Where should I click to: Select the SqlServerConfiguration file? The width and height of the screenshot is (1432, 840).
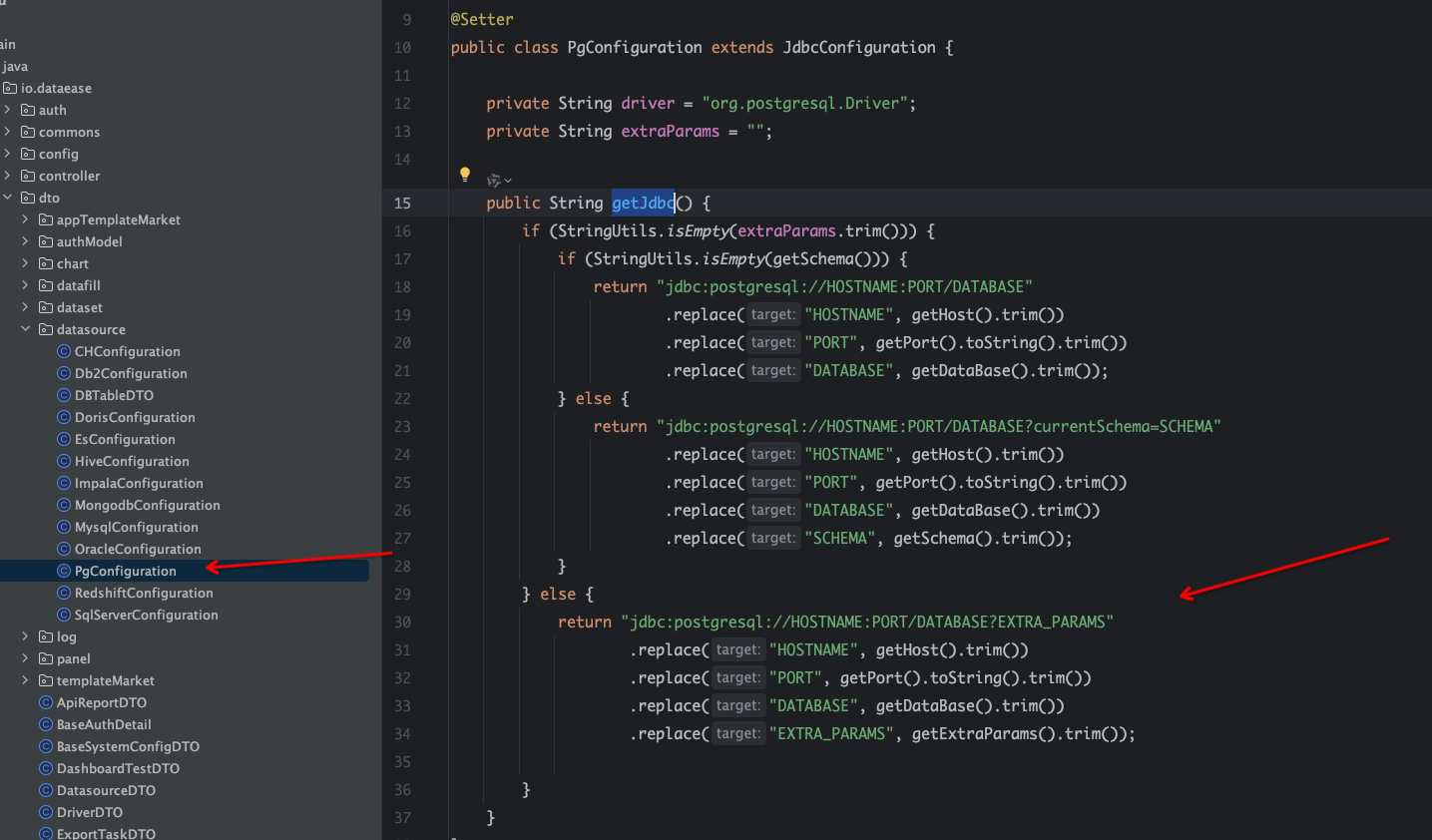[x=146, y=616]
